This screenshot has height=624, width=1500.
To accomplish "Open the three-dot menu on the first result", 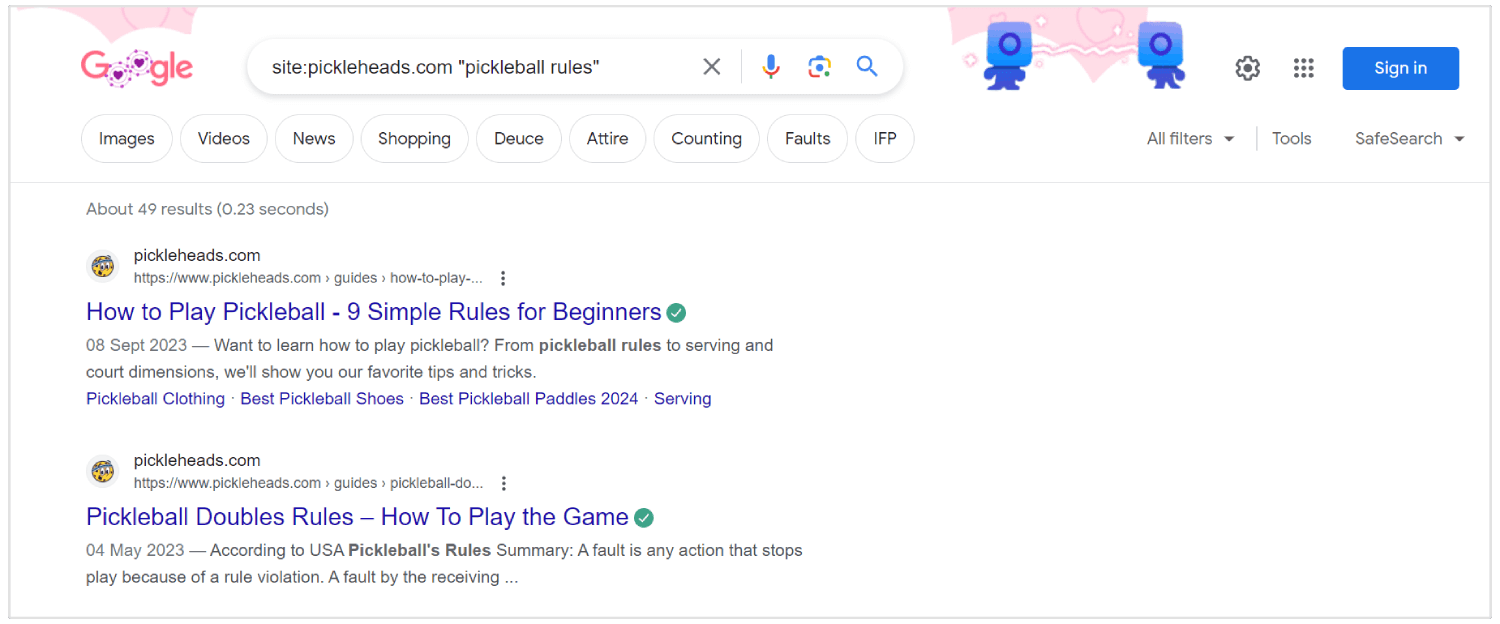I will click(x=503, y=277).
